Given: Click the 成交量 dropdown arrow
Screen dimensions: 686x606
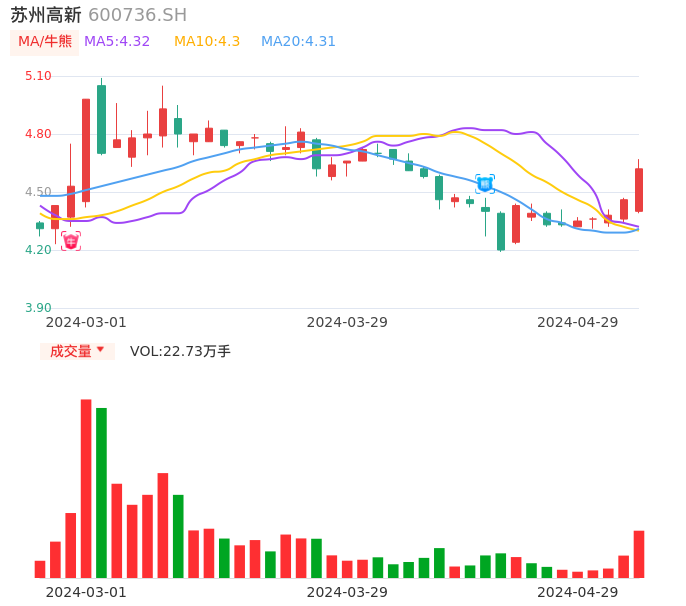Looking at the screenshot, I should (100, 351).
